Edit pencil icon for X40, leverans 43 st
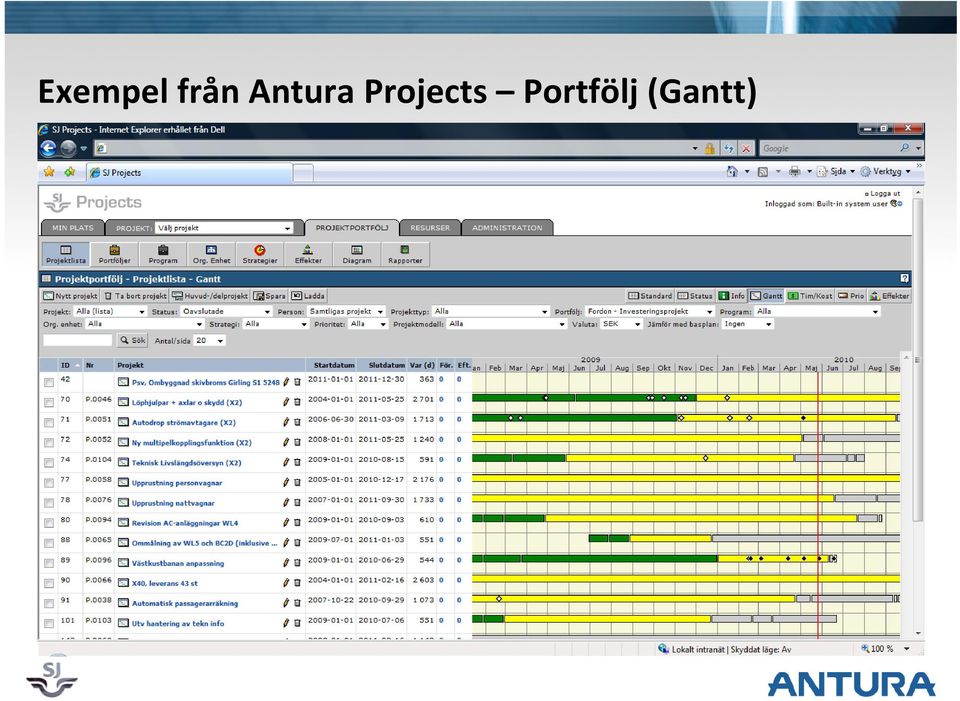 pyautogui.click(x=285, y=583)
